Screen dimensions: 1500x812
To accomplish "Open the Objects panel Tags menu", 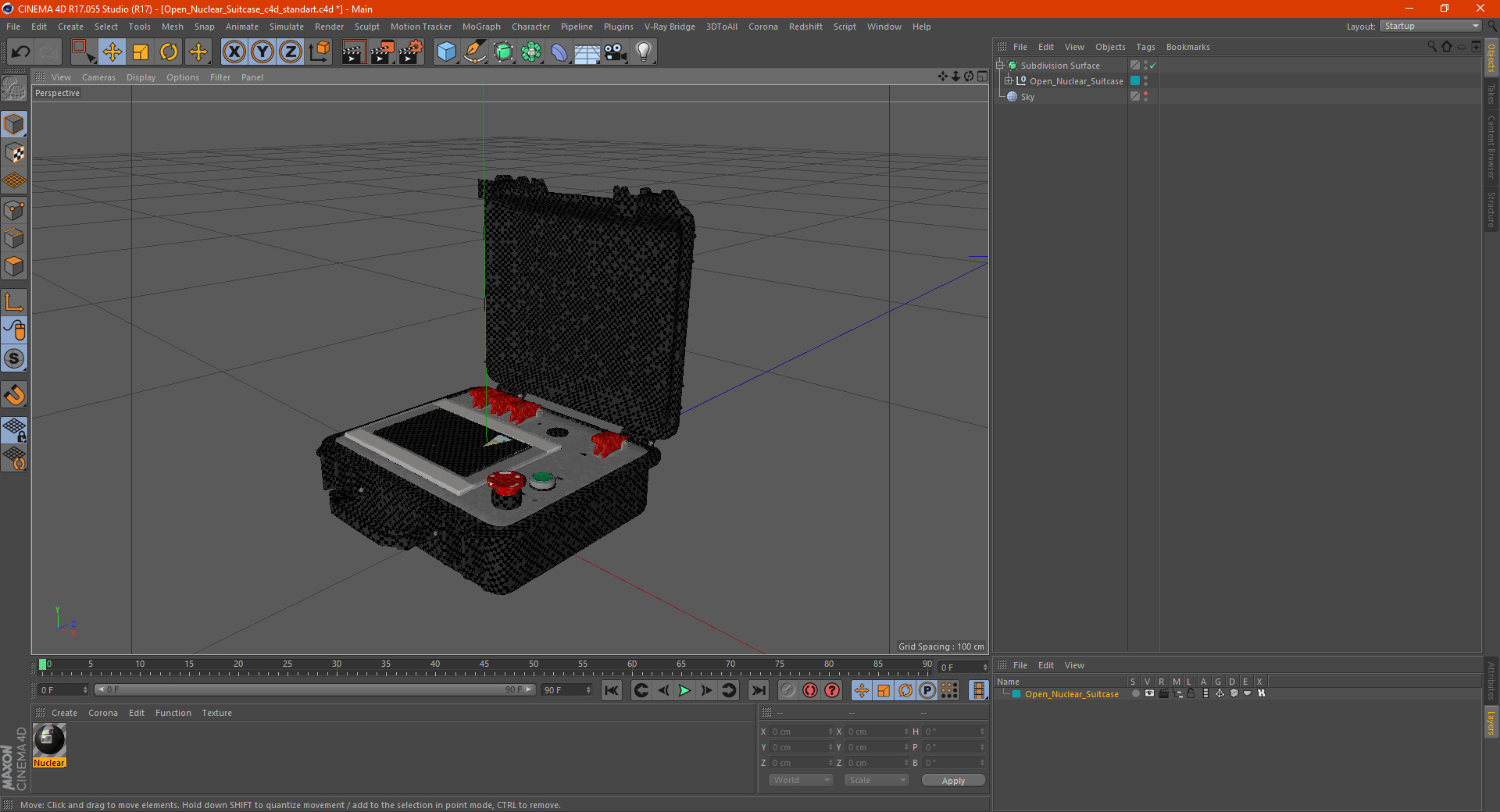I will 1145,47.
